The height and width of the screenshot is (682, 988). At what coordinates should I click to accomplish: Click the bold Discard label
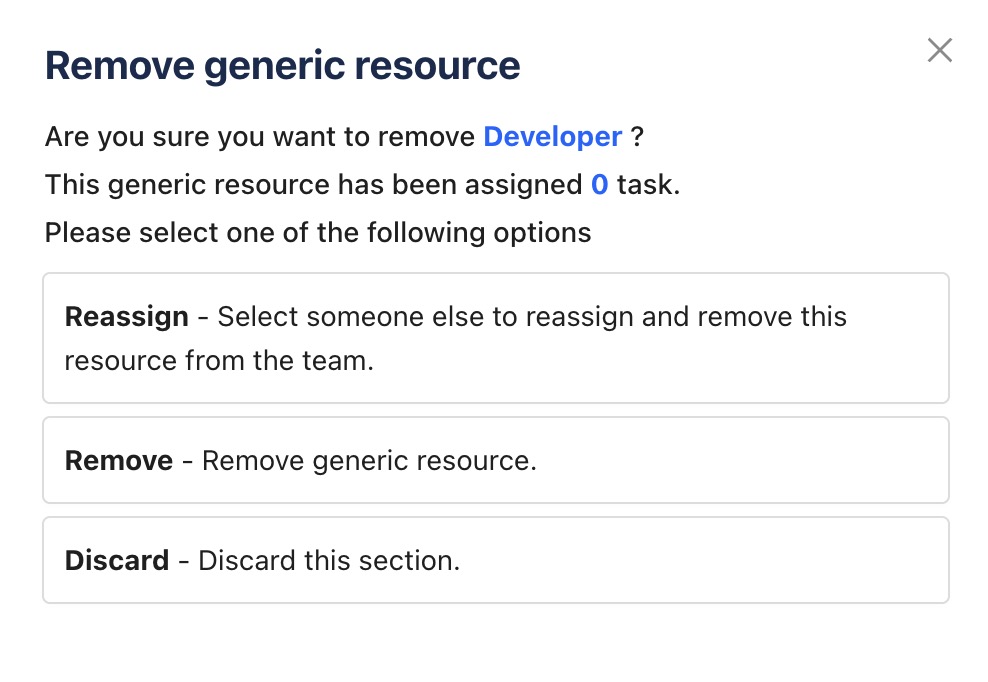tap(116, 560)
